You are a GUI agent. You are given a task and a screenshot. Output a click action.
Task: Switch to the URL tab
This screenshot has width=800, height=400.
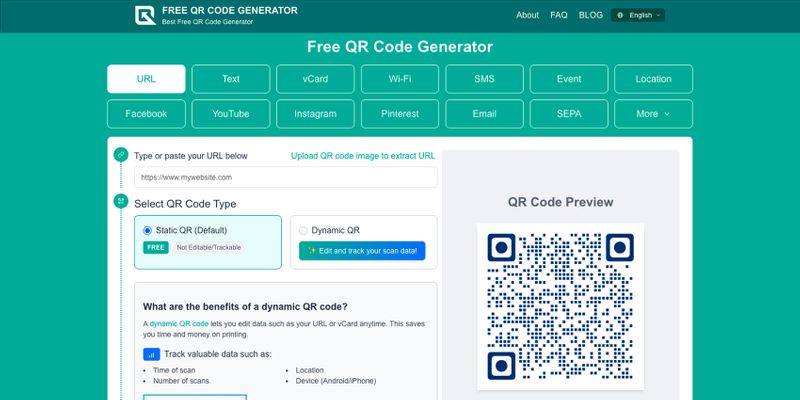146,79
